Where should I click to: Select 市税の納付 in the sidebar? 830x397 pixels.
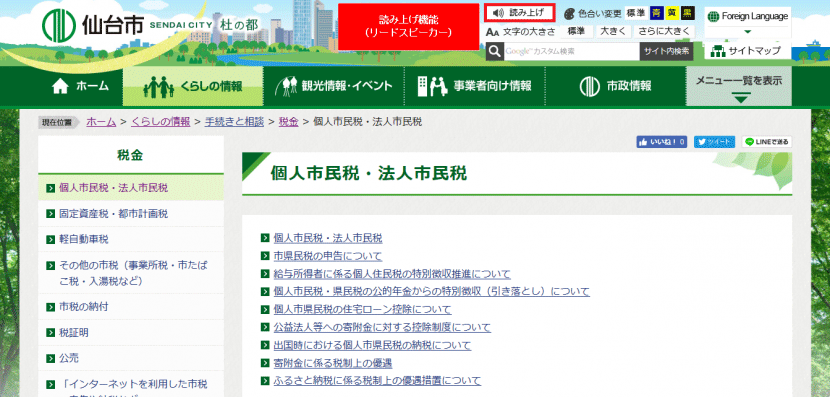(x=131, y=306)
